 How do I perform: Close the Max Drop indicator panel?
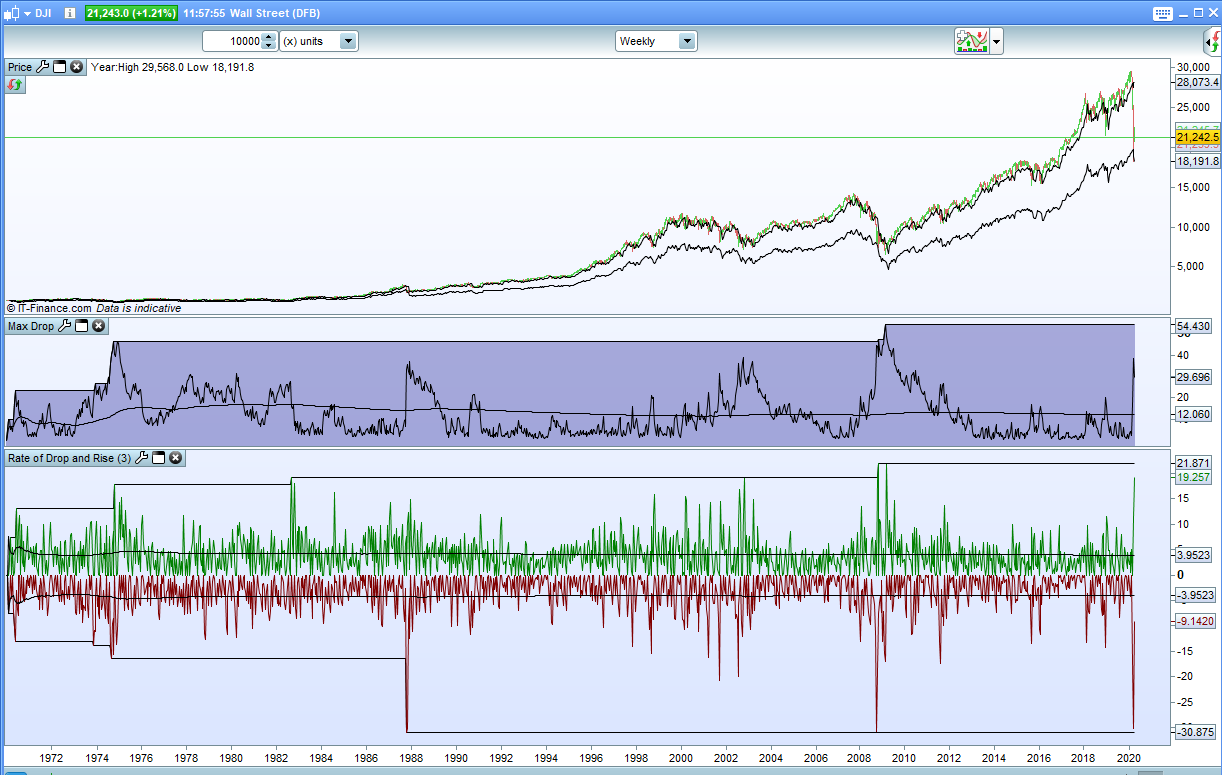[98, 326]
